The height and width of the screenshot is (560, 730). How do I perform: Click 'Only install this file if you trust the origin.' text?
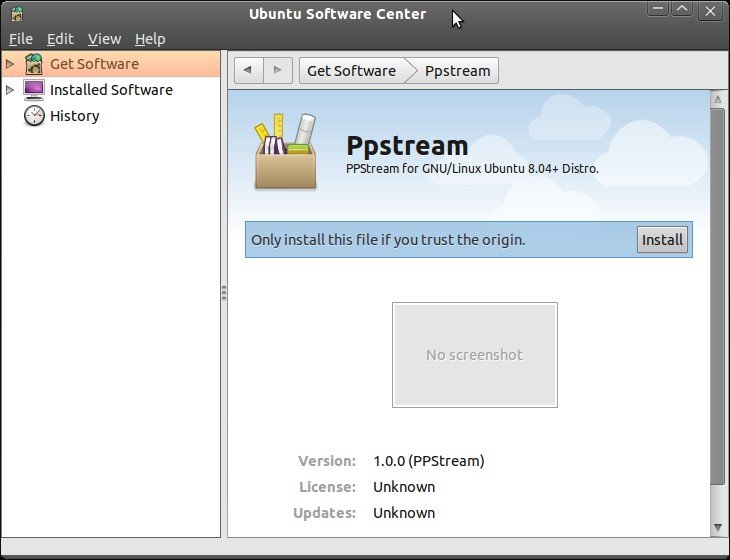388,240
